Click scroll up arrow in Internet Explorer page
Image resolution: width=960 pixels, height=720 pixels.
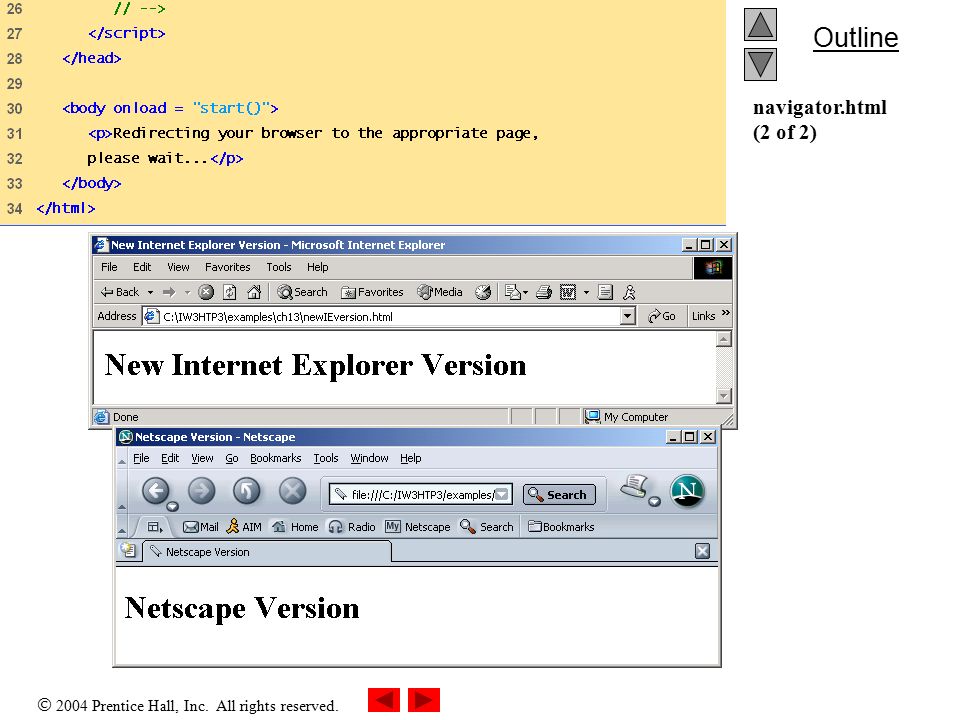[x=724, y=339]
